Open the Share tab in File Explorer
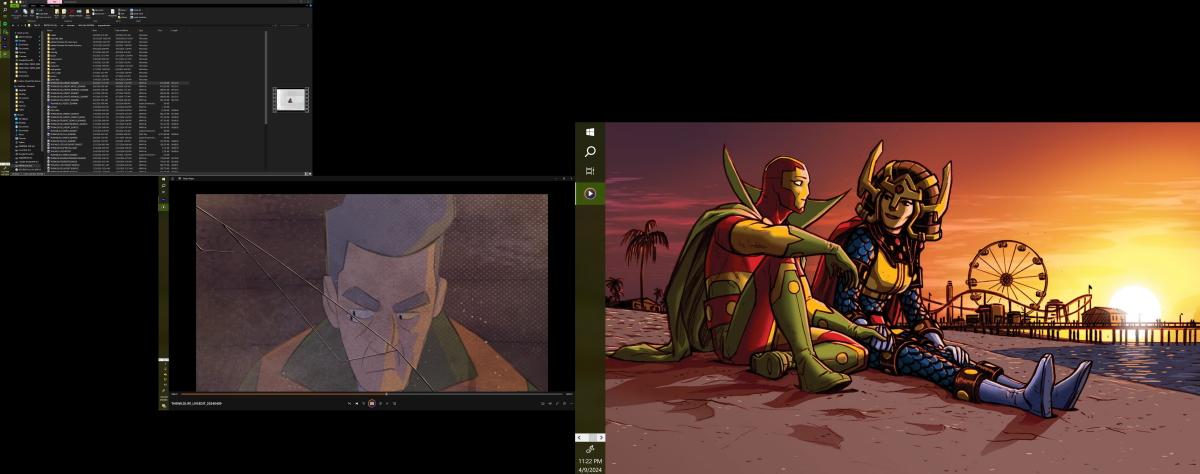The width and height of the screenshot is (1200, 474). 33,6
